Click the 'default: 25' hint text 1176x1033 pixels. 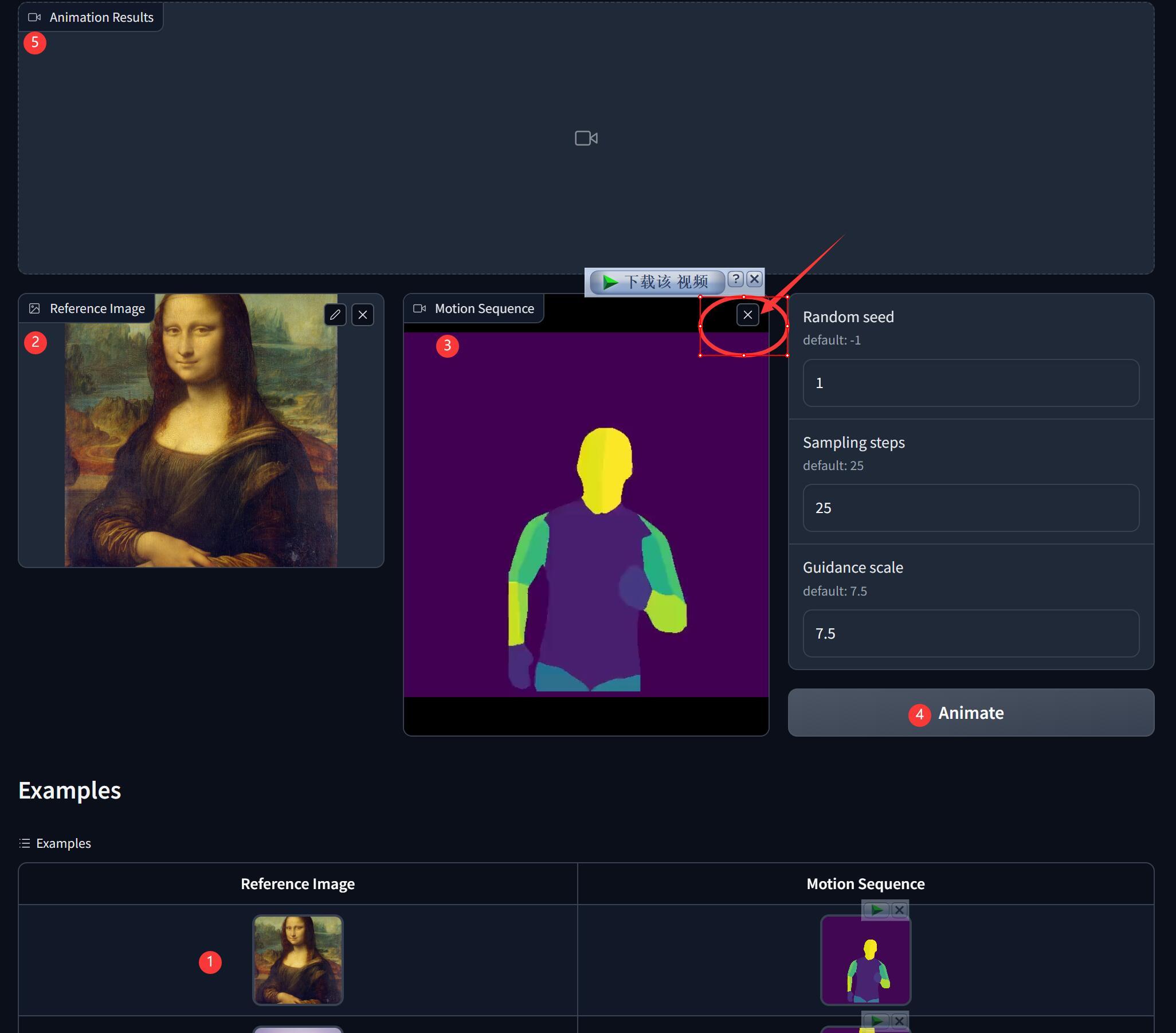tap(833, 465)
